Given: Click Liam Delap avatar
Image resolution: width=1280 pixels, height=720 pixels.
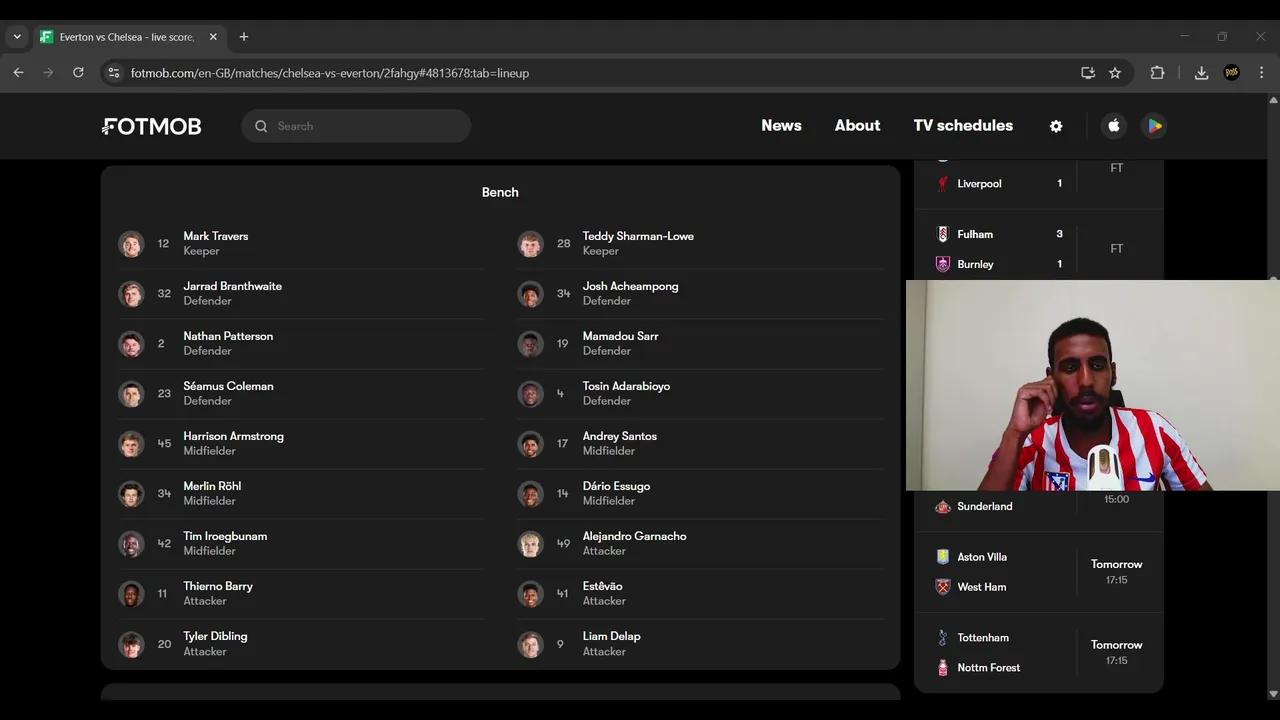Looking at the screenshot, I should click(530, 644).
